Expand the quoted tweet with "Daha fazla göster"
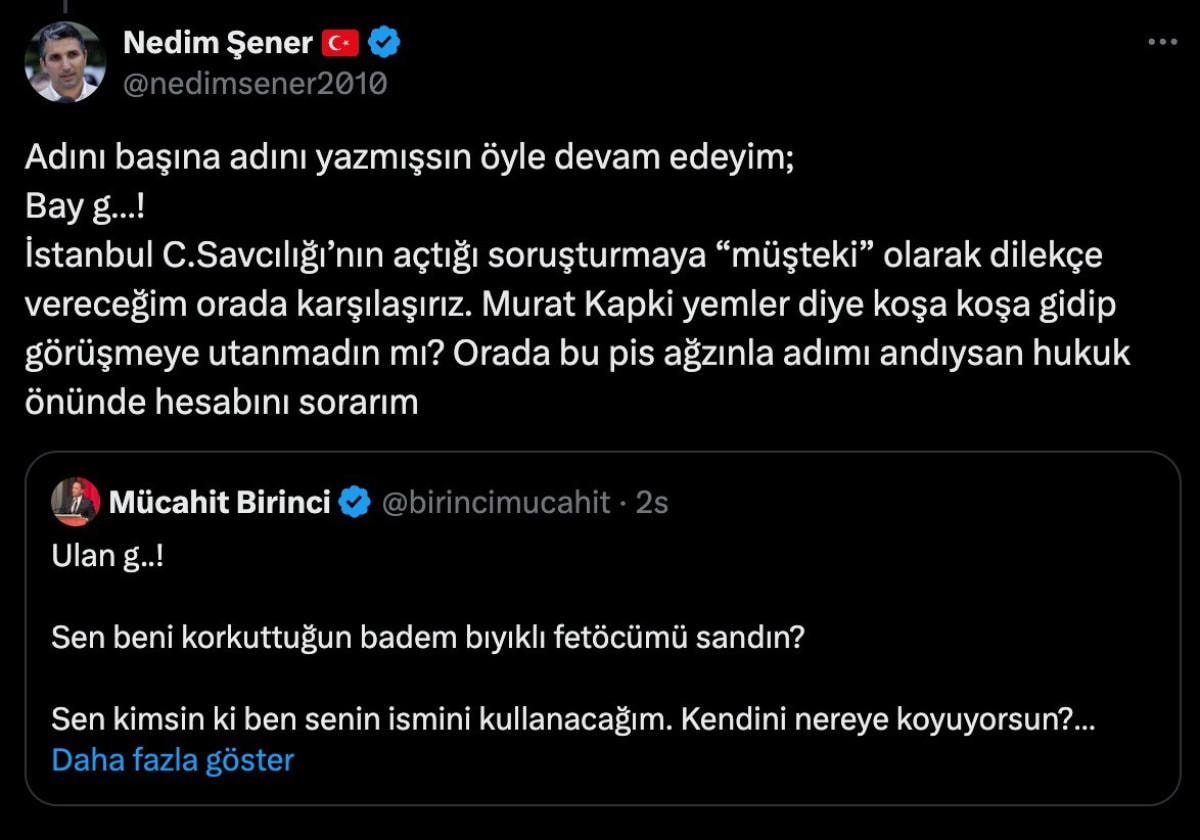Viewport: 1200px width, 840px height. (x=172, y=760)
